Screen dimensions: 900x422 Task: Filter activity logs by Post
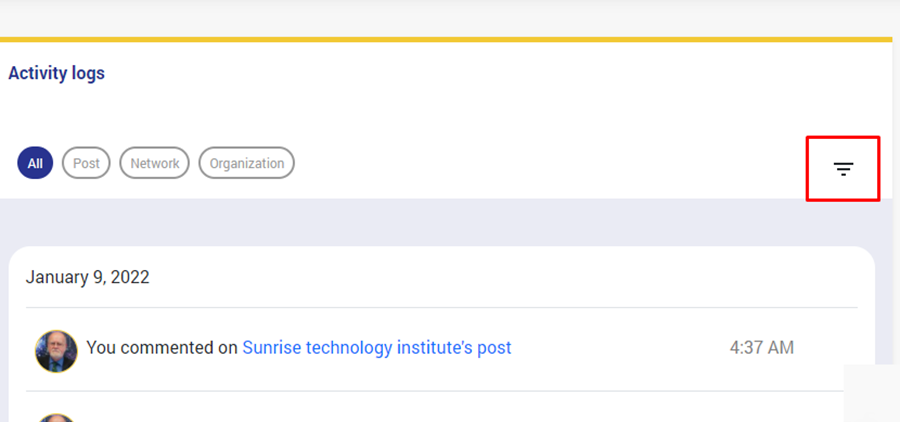(86, 163)
